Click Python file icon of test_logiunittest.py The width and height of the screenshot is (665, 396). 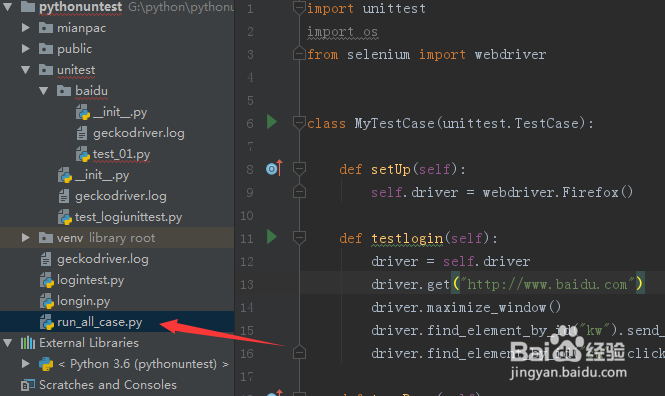tap(65, 217)
